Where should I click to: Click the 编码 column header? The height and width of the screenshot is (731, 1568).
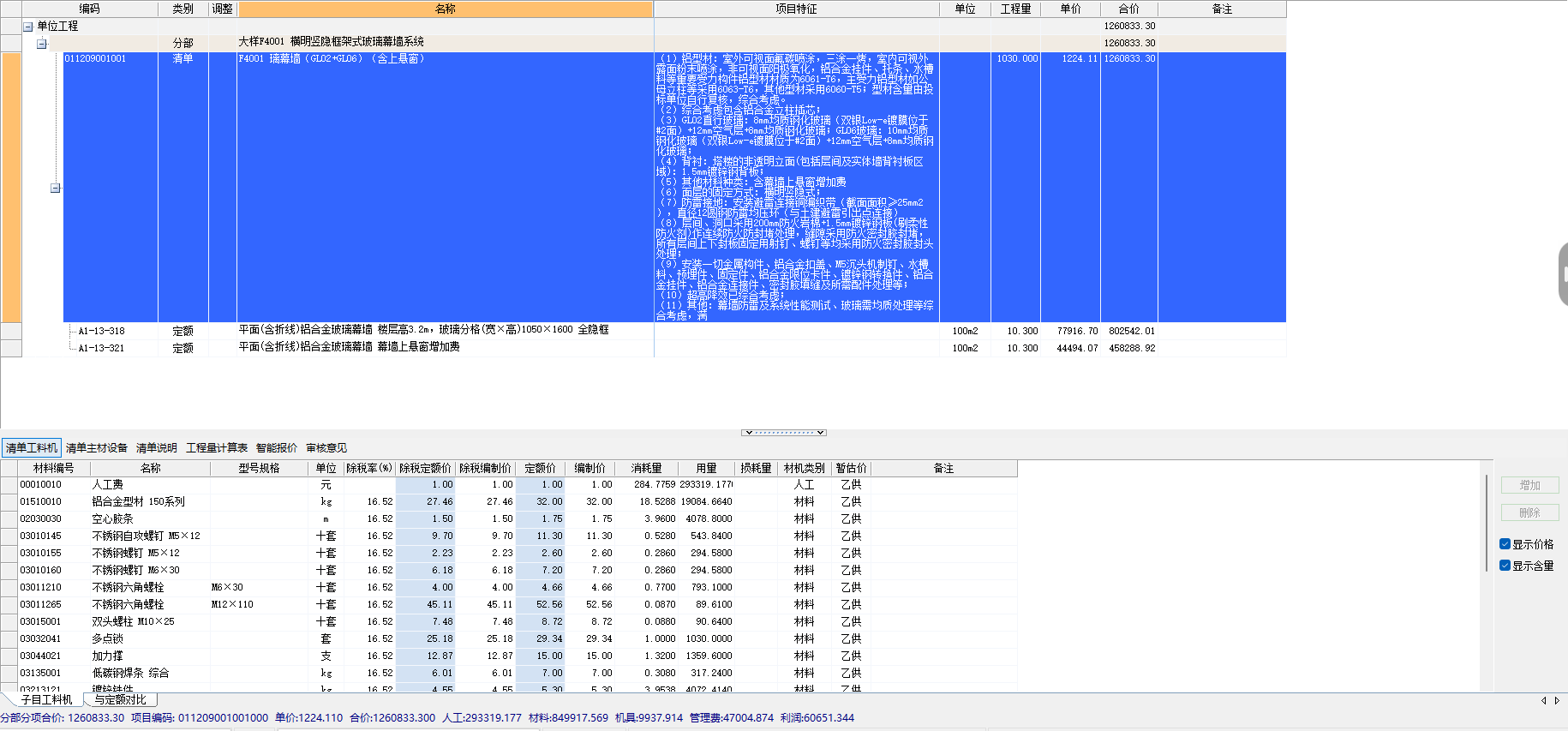[90, 9]
